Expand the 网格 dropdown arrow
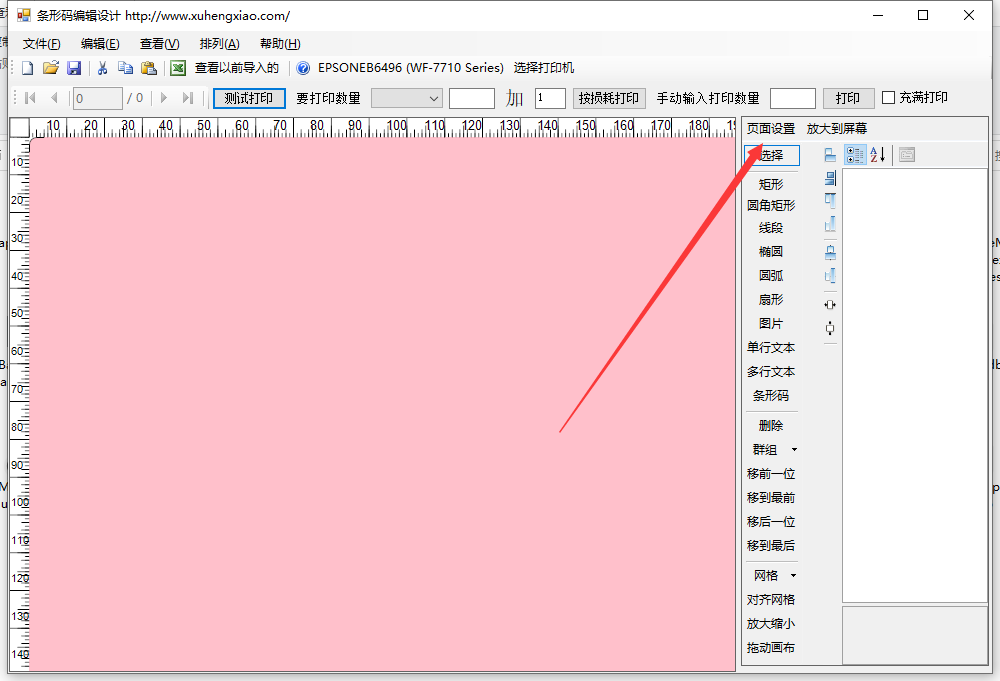This screenshot has width=1000, height=681. (795, 576)
